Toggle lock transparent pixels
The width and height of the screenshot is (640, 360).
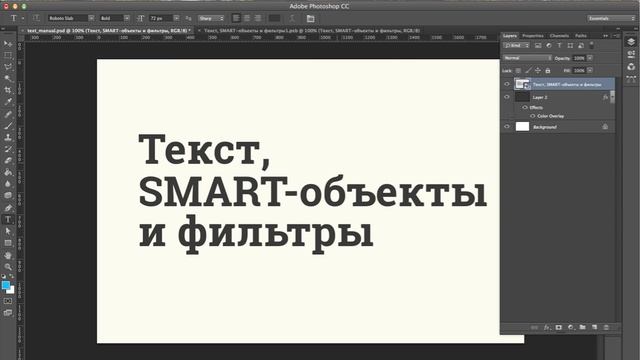pyautogui.click(x=518, y=71)
